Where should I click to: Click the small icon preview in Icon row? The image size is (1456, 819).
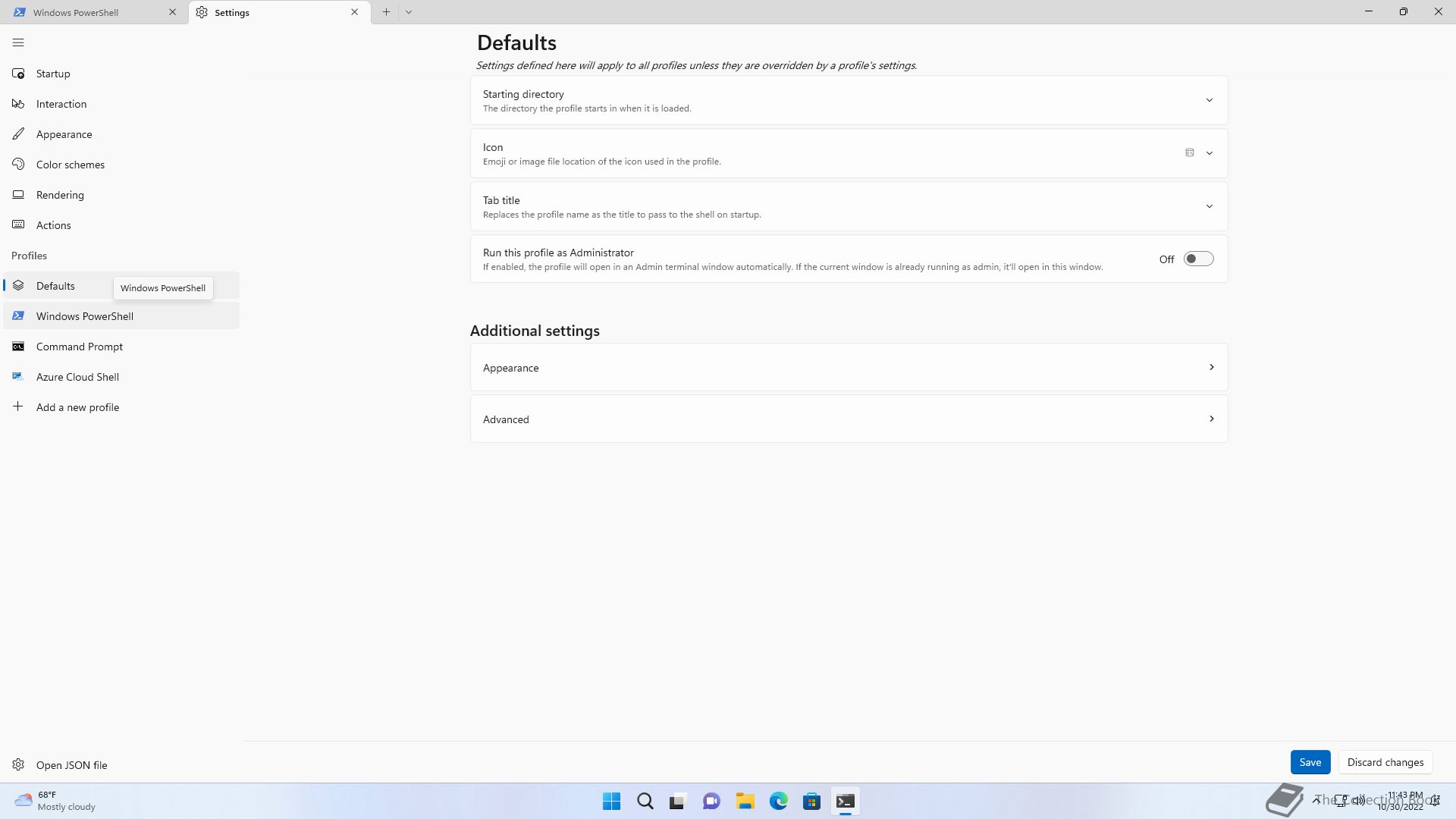click(x=1190, y=152)
